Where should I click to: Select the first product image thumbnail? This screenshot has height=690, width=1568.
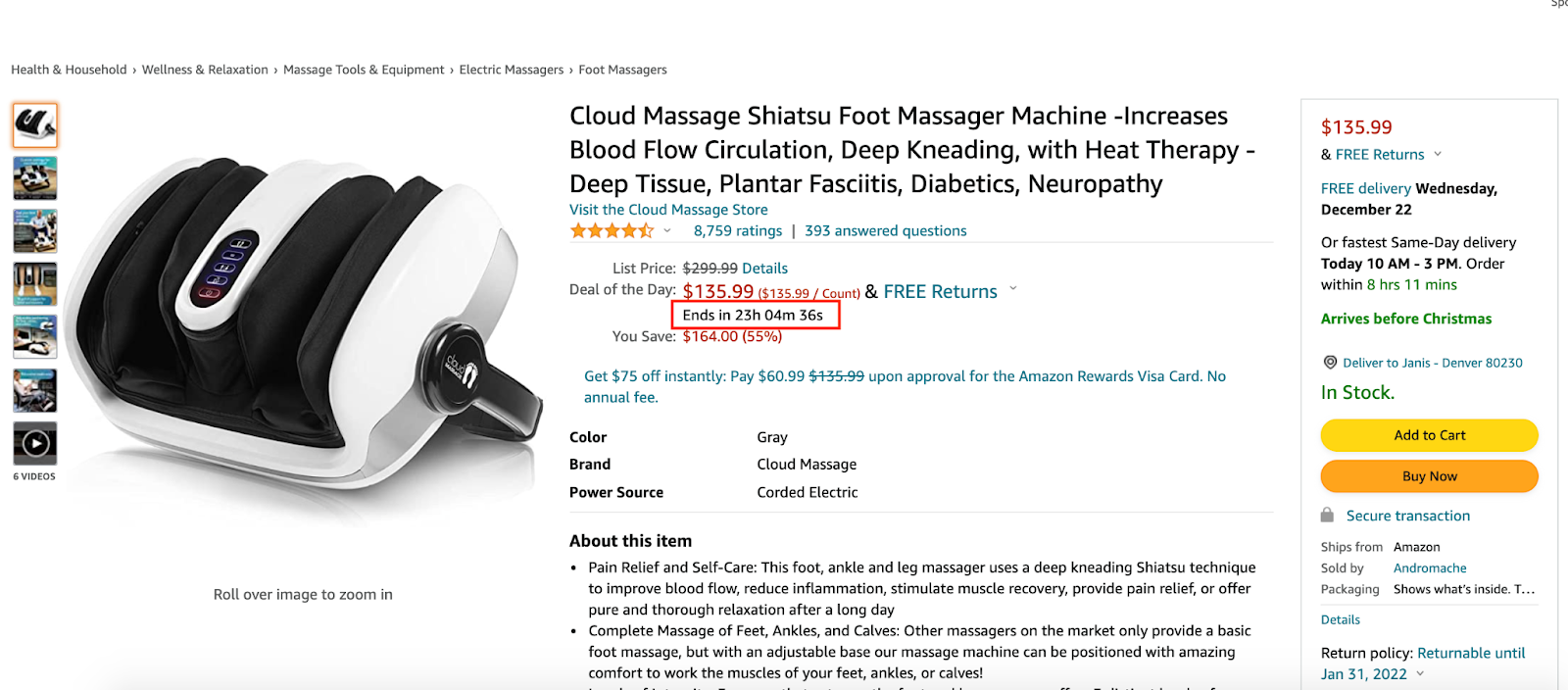point(33,124)
